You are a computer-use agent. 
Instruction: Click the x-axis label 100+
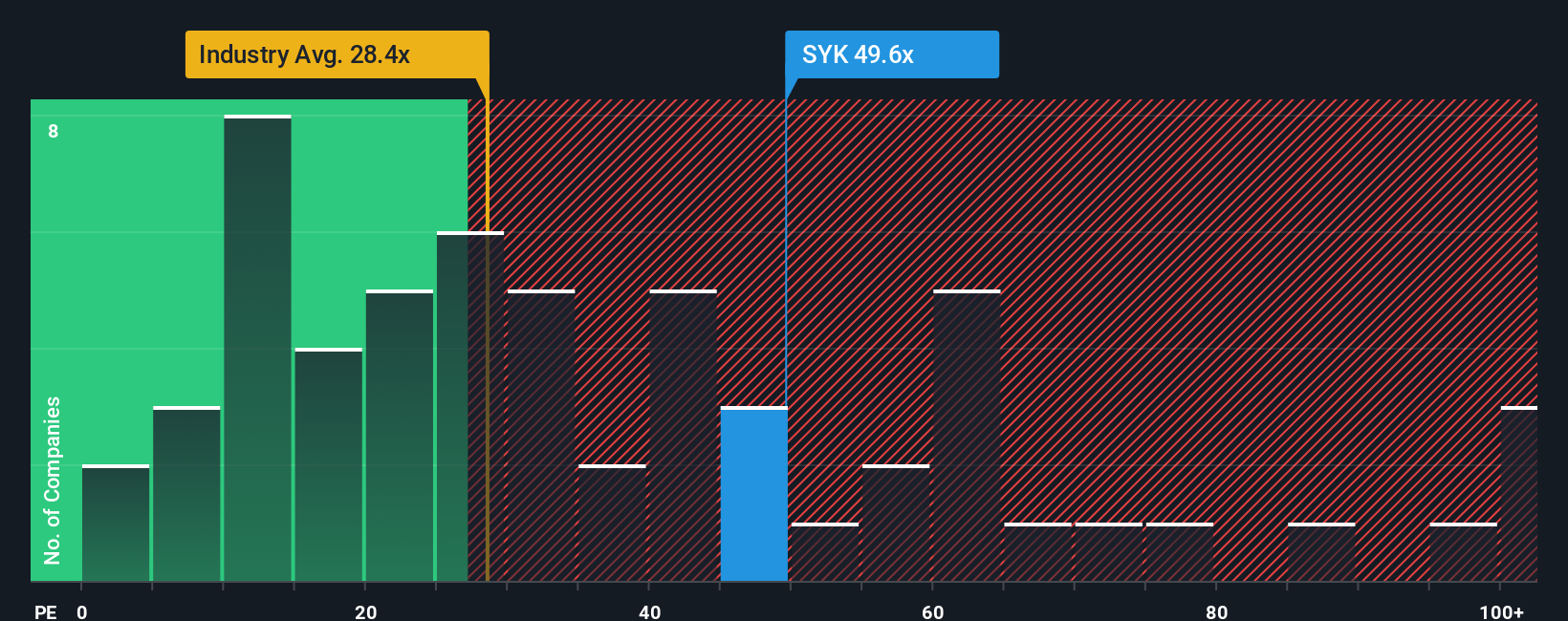coord(1502,611)
